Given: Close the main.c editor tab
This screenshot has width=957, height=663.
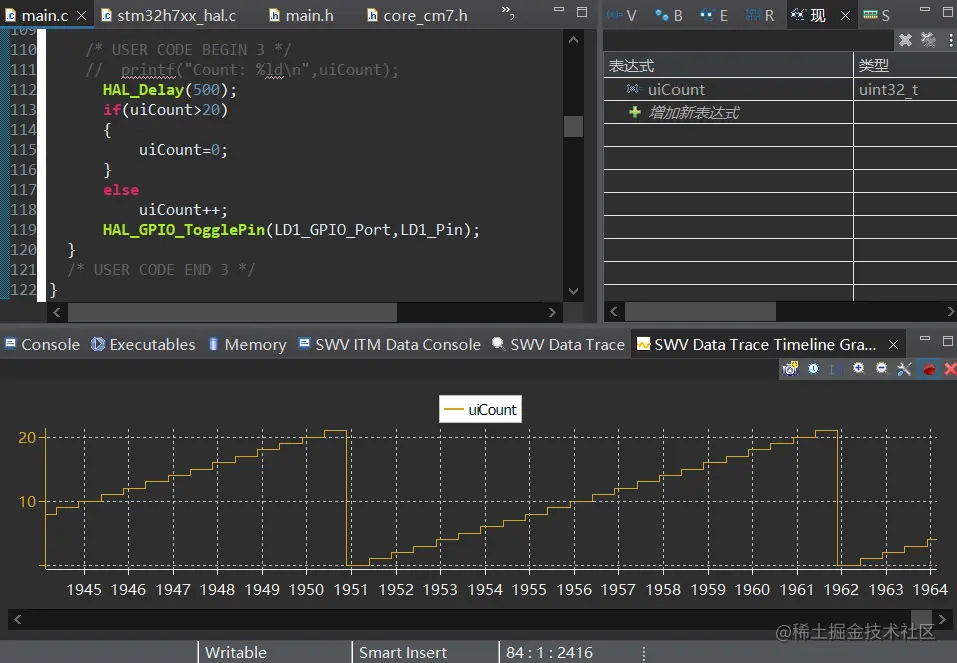Looking at the screenshot, I should point(81,15).
